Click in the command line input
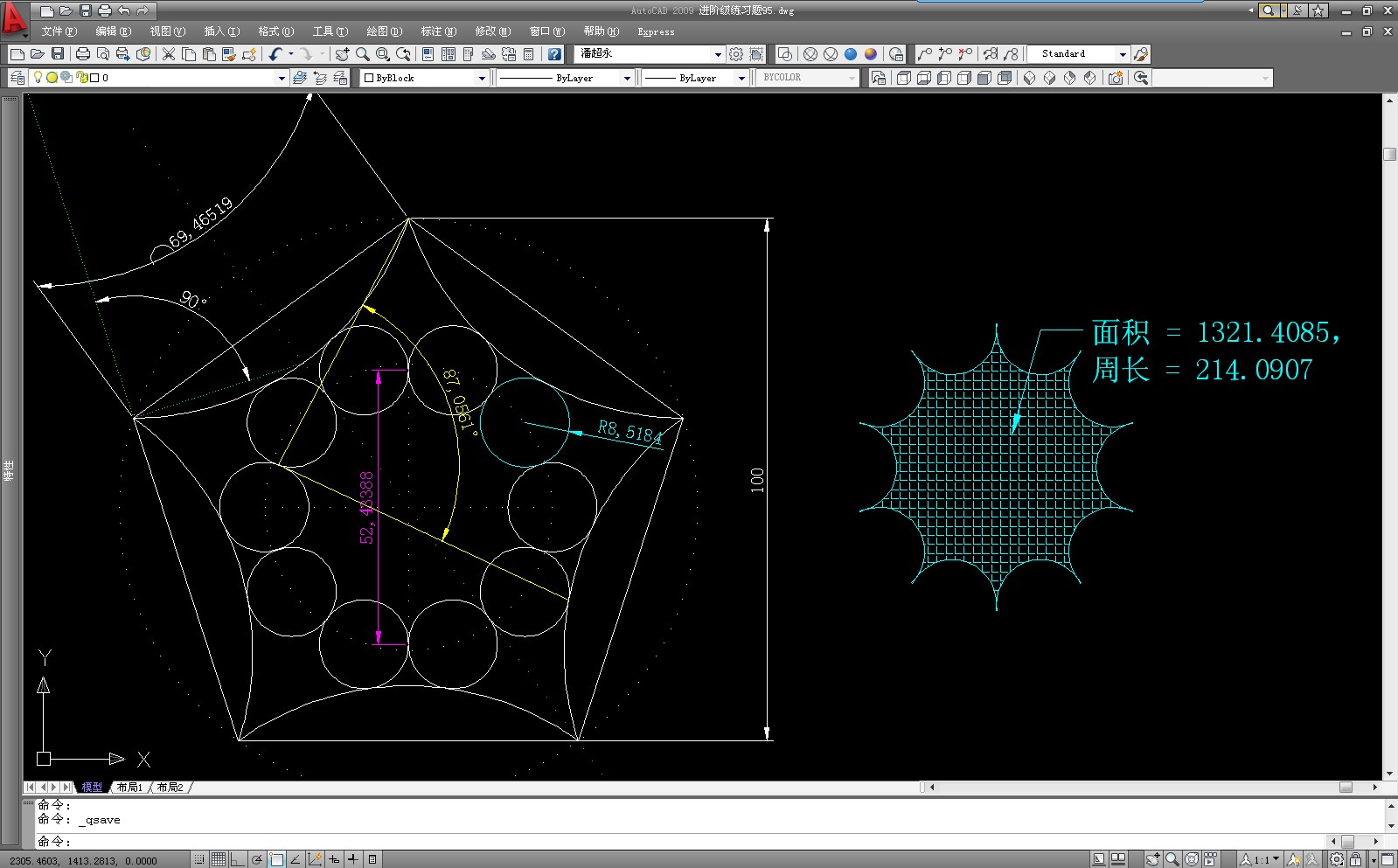This screenshot has height=868, width=1398. point(682,841)
